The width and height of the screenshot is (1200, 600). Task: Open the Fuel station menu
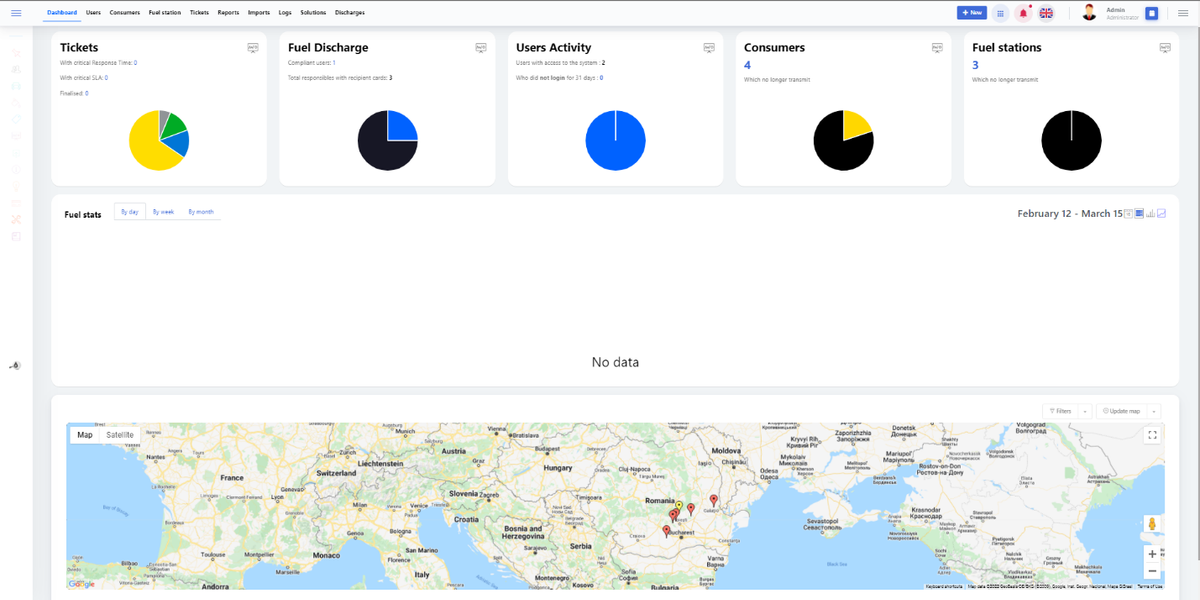164,13
